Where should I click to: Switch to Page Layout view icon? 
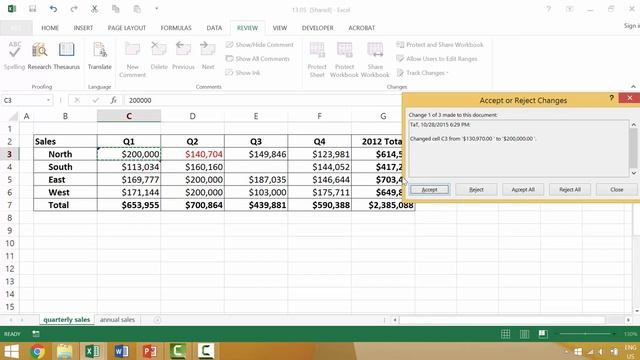coord(524,334)
